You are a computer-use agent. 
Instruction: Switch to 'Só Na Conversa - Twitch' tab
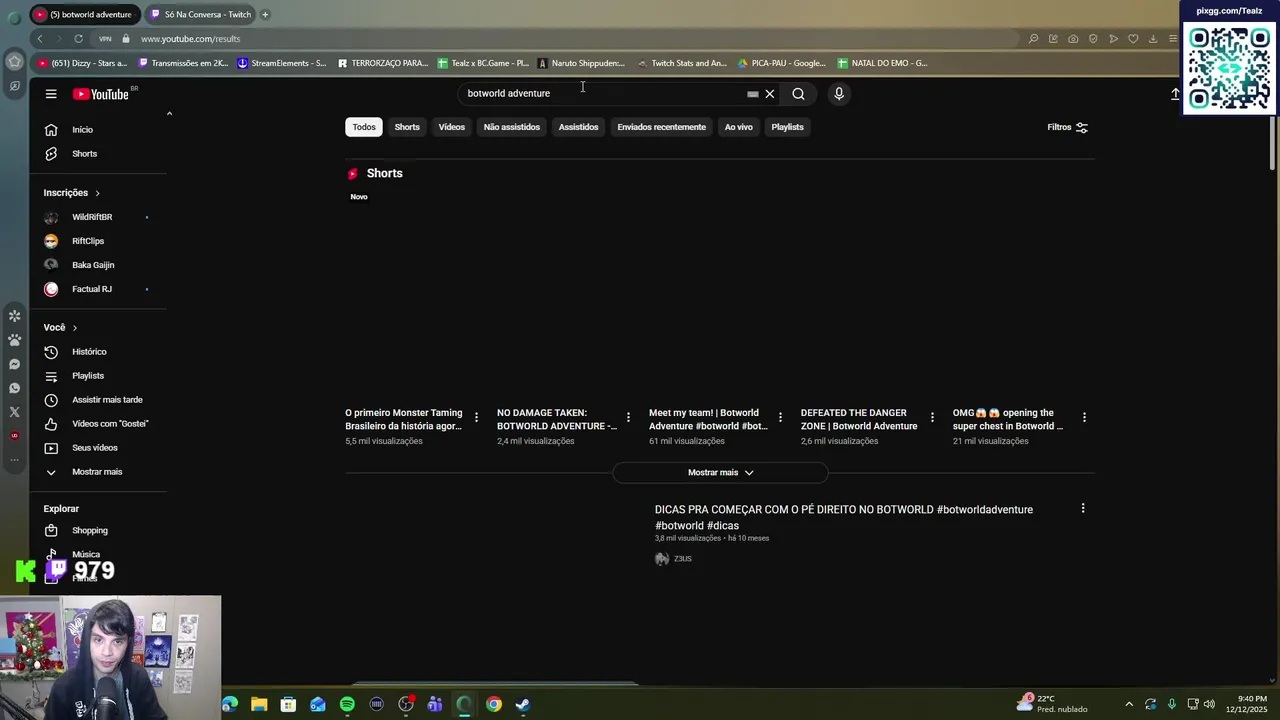point(201,14)
